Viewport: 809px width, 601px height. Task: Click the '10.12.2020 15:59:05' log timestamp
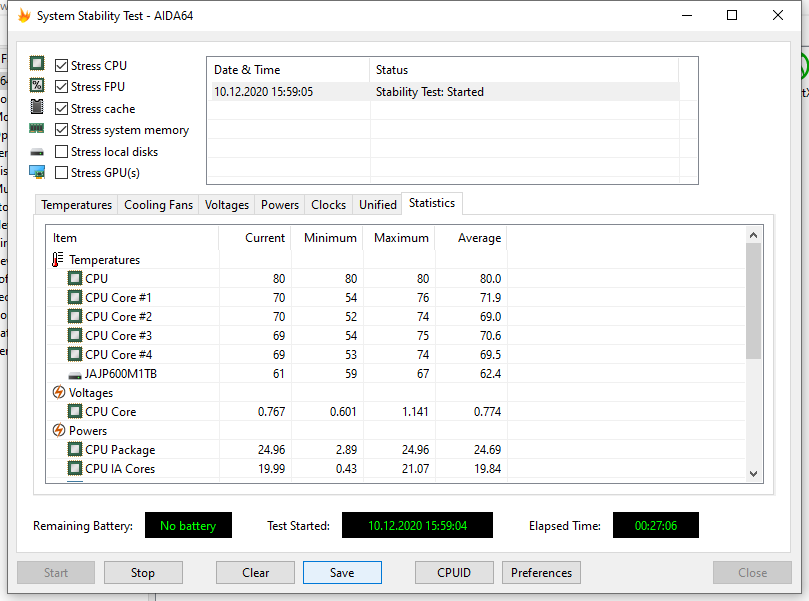(x=264, y=92)
